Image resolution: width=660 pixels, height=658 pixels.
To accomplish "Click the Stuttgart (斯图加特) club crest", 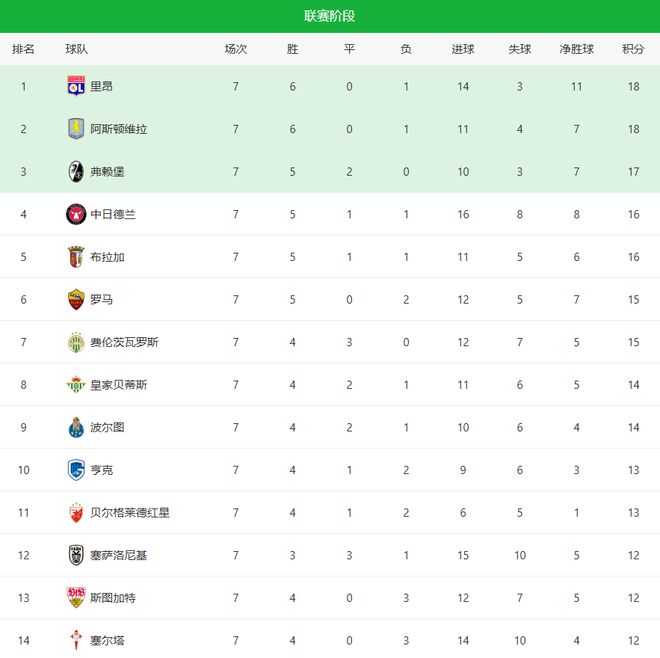I will 75,598.
